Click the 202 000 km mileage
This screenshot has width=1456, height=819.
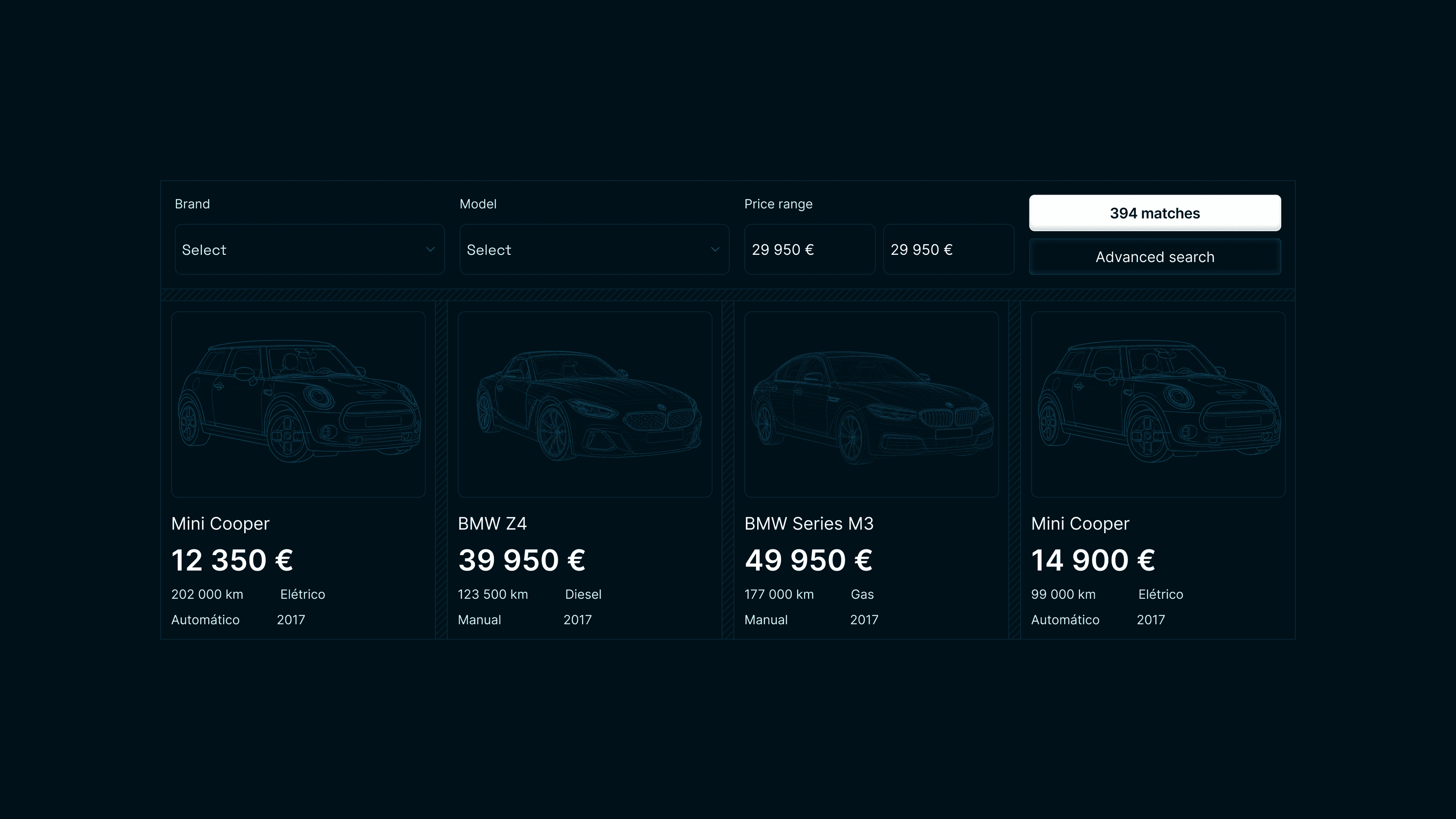point(207,594)
